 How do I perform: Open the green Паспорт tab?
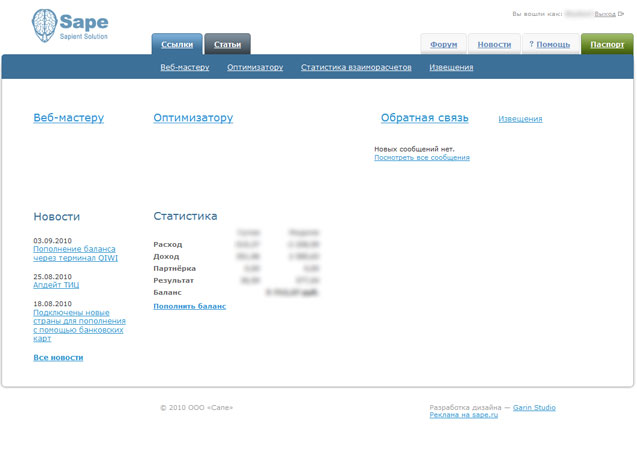(607, 44)
